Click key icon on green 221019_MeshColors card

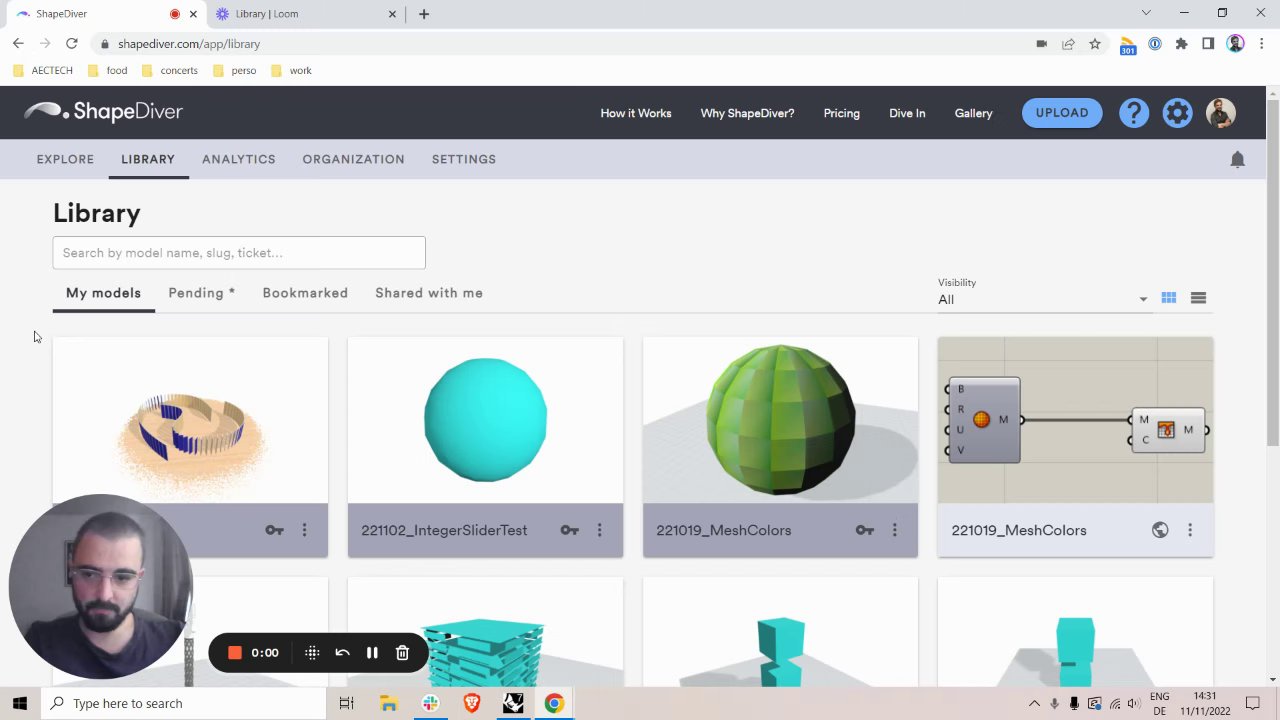(x=864, y=530)
